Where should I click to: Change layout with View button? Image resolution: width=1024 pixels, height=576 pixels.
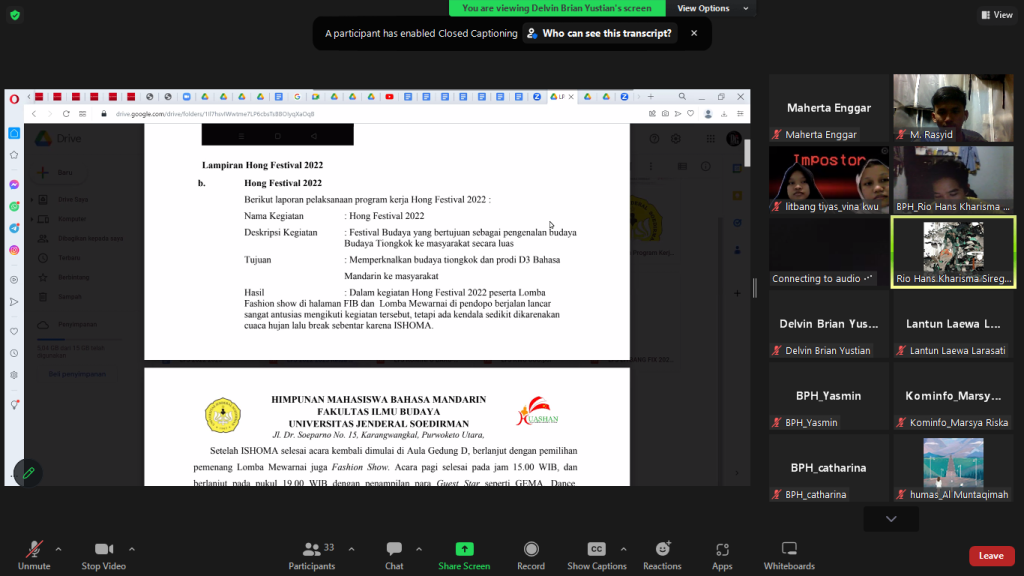point(997,14)
